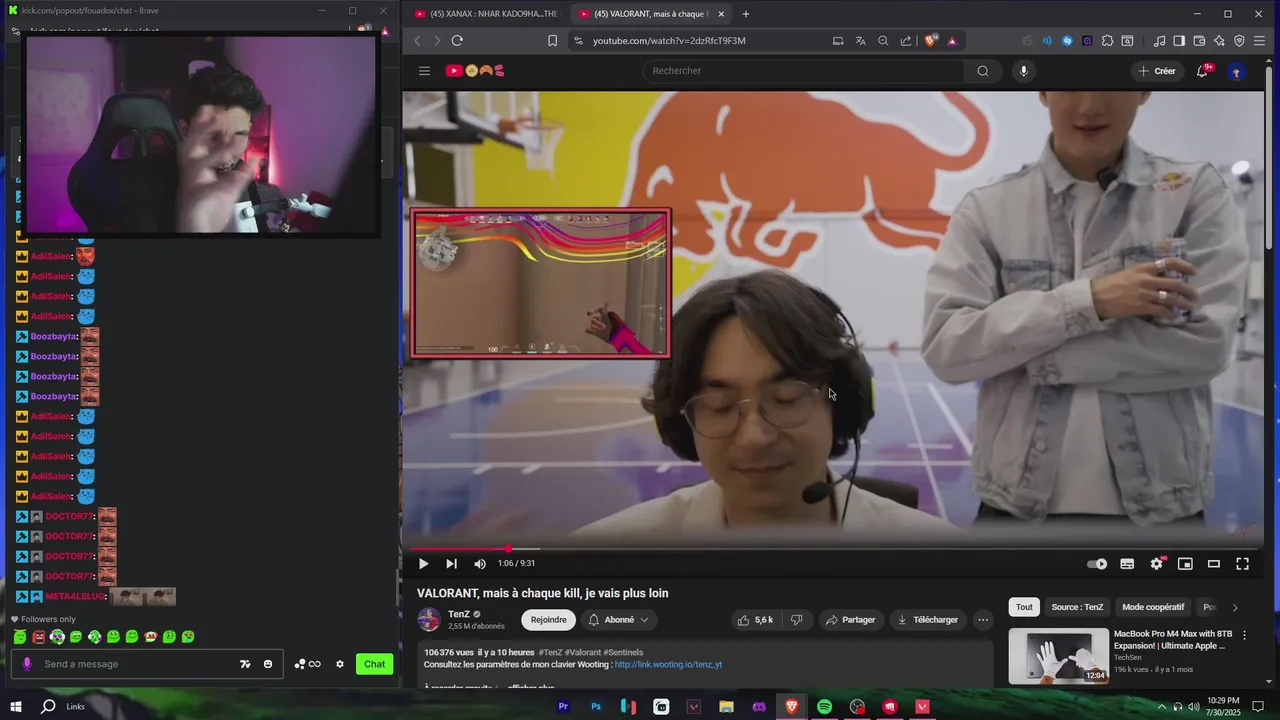
Task: Open the browser extensions puzzle icon
Action: point(1107,41)
